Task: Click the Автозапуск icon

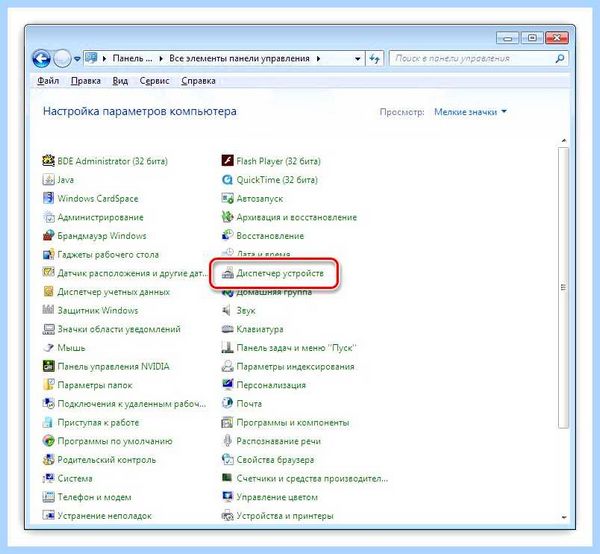Action: 227,198
